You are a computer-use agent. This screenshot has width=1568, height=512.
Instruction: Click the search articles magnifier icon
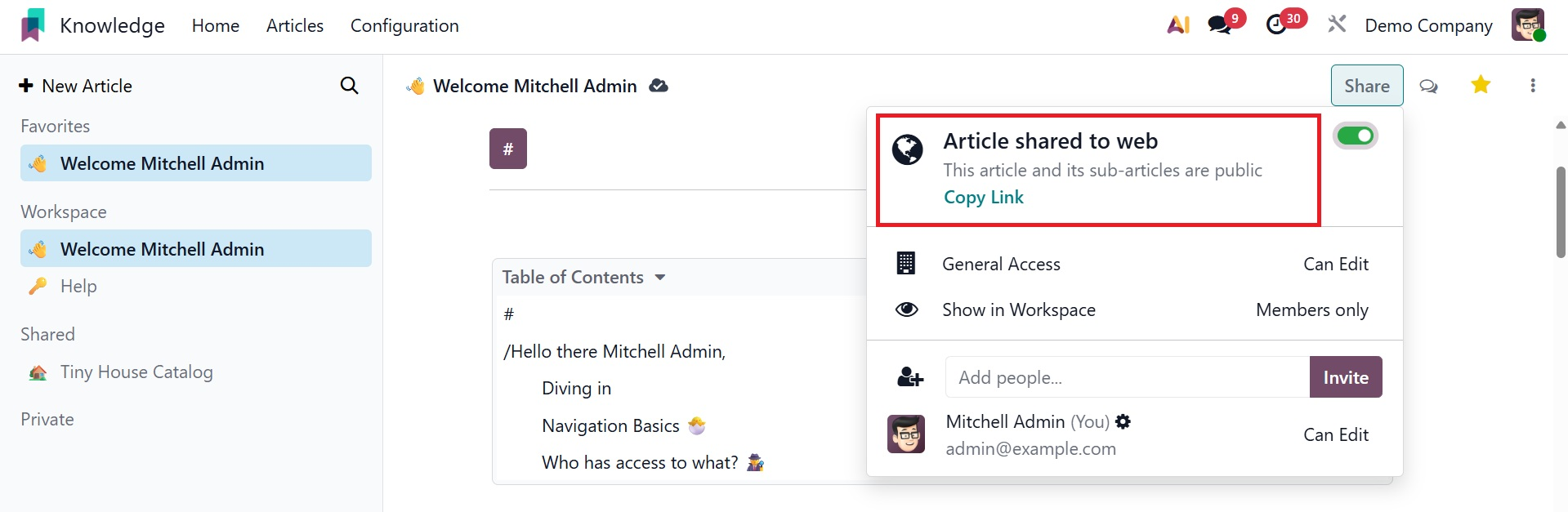349,86
